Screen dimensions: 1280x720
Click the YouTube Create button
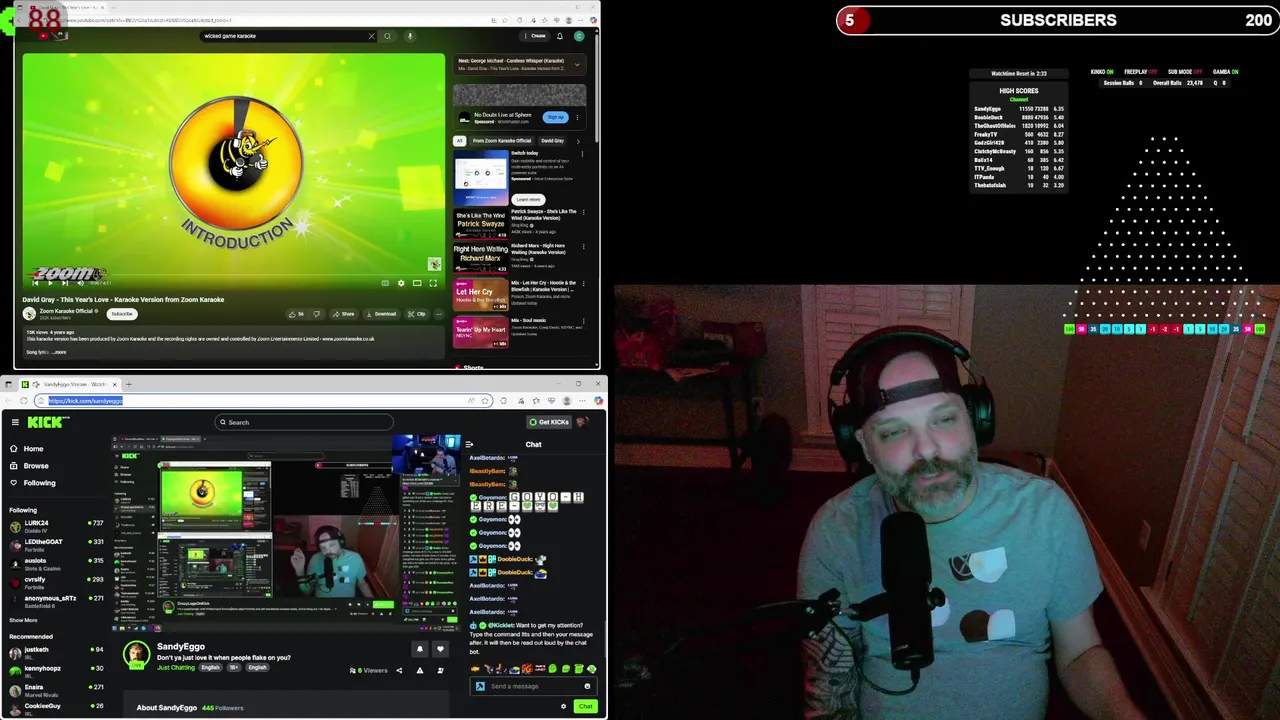point(537,36)
